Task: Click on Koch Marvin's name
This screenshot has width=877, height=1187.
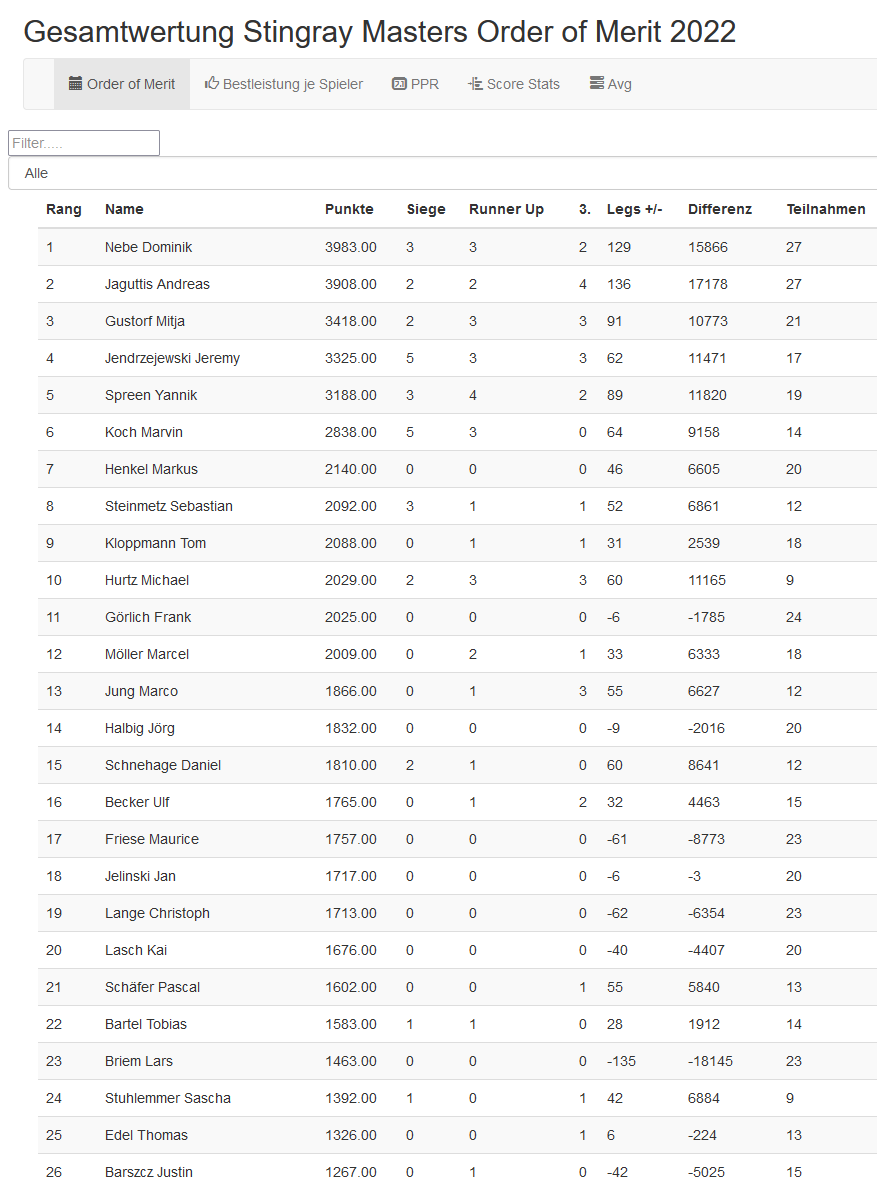Action: pos(144,432)
